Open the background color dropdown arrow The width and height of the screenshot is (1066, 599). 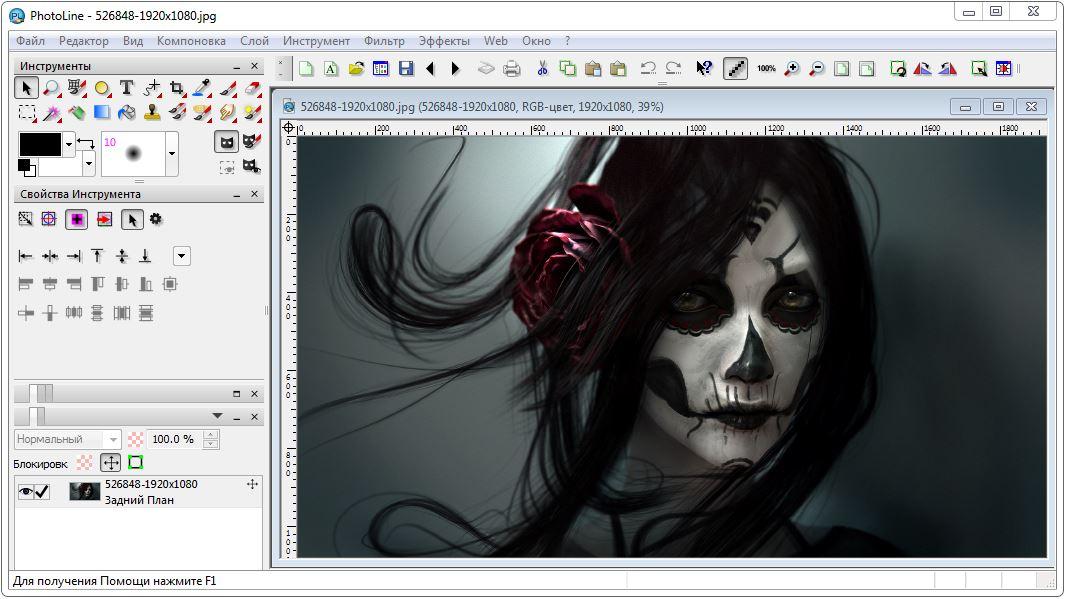tap(89, 163)
